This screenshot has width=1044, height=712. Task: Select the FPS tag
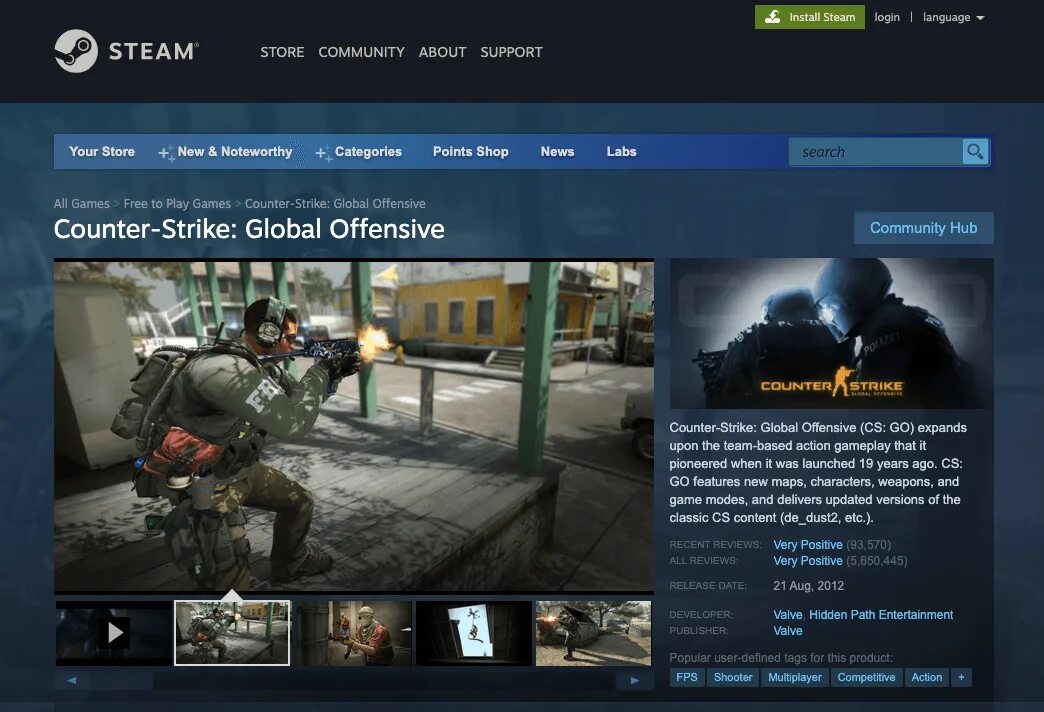686,677
